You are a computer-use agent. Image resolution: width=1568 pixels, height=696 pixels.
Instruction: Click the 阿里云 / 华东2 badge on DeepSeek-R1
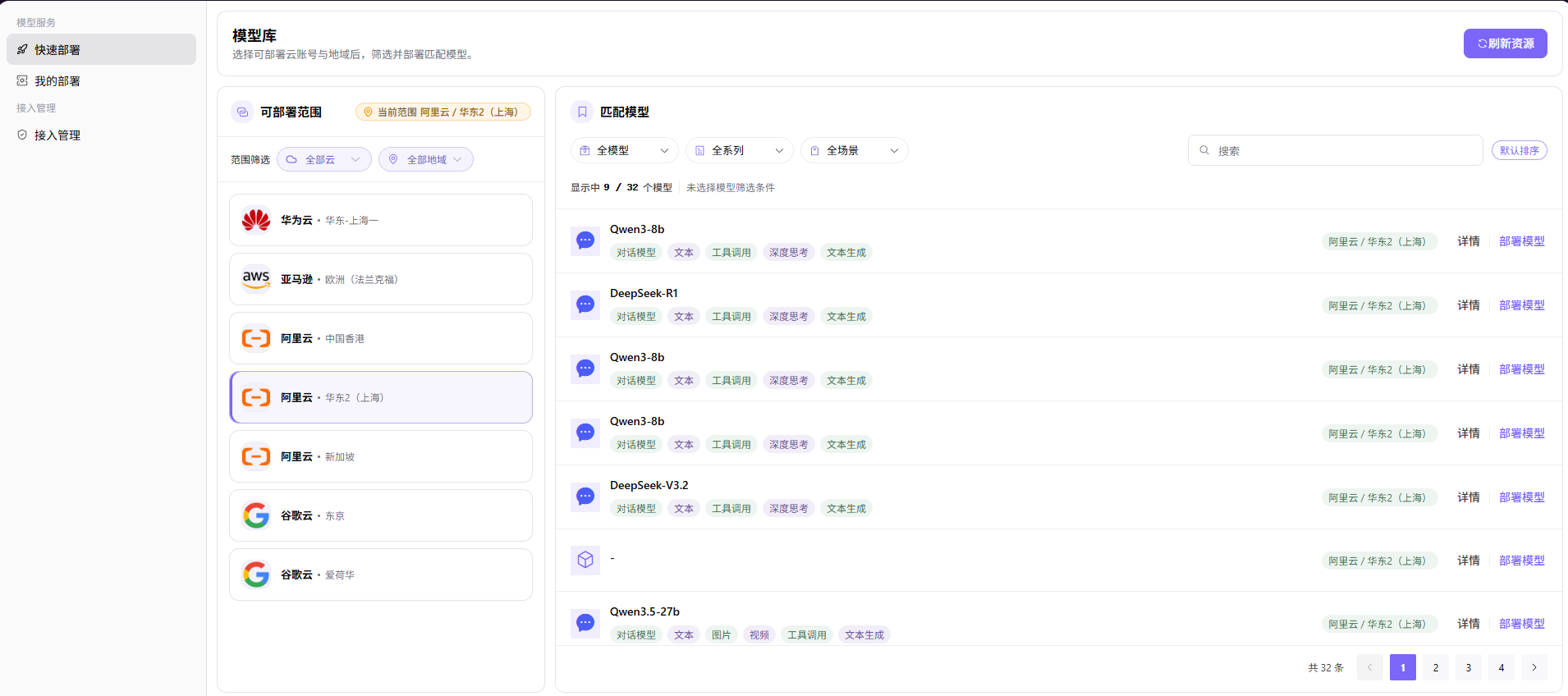[x=1380, y=305]
